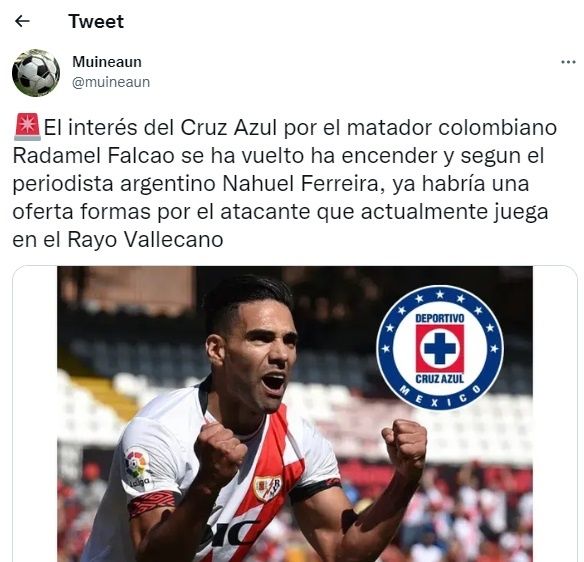The height and width of the screenshot is (562, 584).
Task: Click the Rayo Vallecano crest on jersey
Action: 267,488
